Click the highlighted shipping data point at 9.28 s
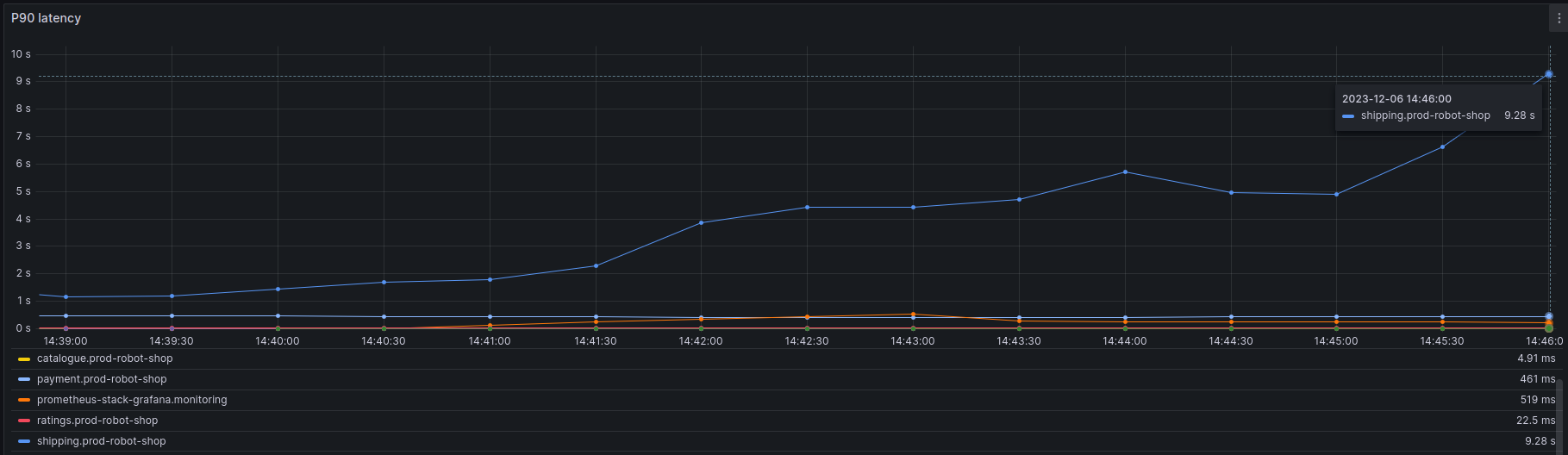Image resolution: width=1568 pixels, height=455 pixels. point(1548,74)
